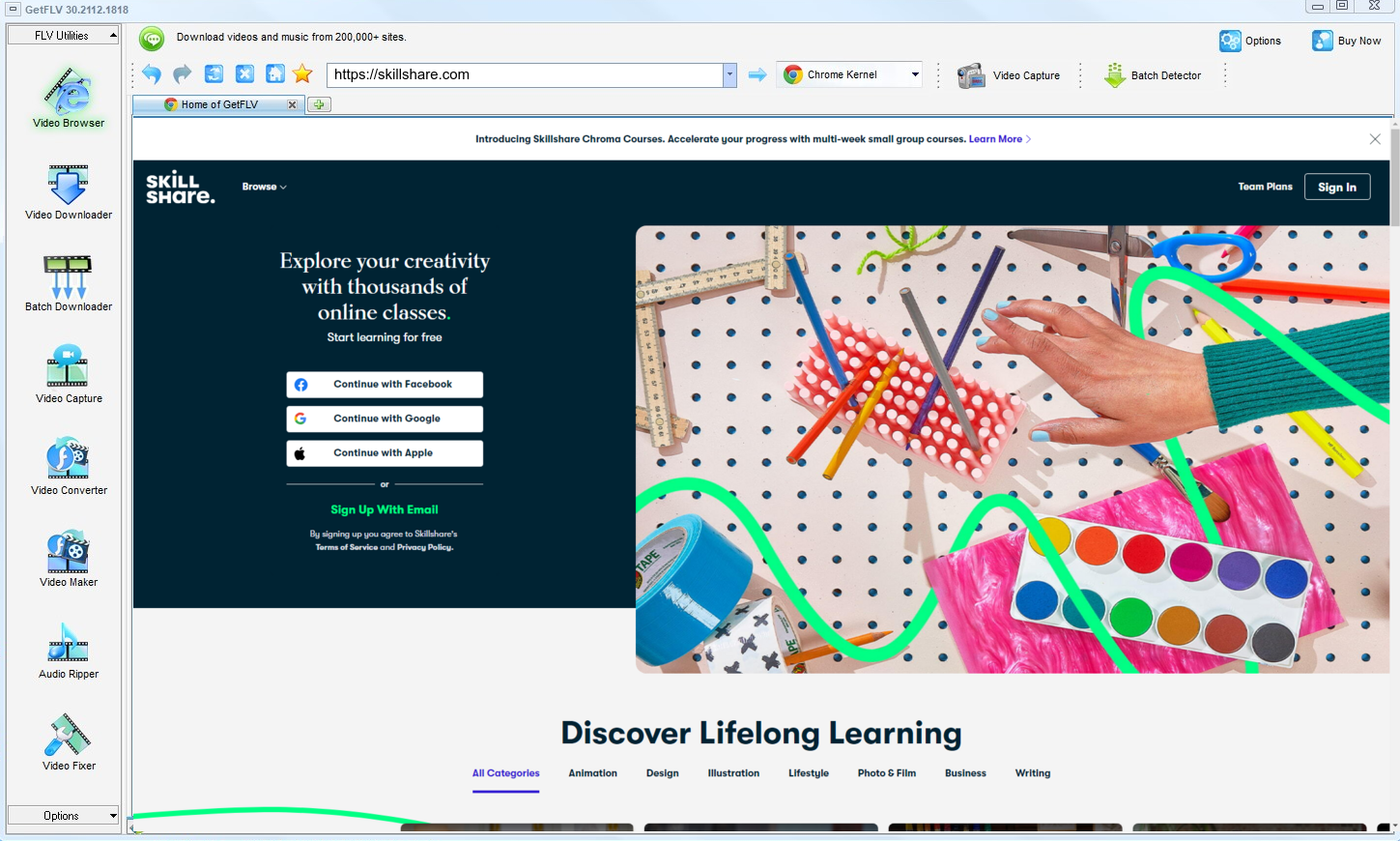Open the Video Capture utility in sidebar

coord(69,375)
